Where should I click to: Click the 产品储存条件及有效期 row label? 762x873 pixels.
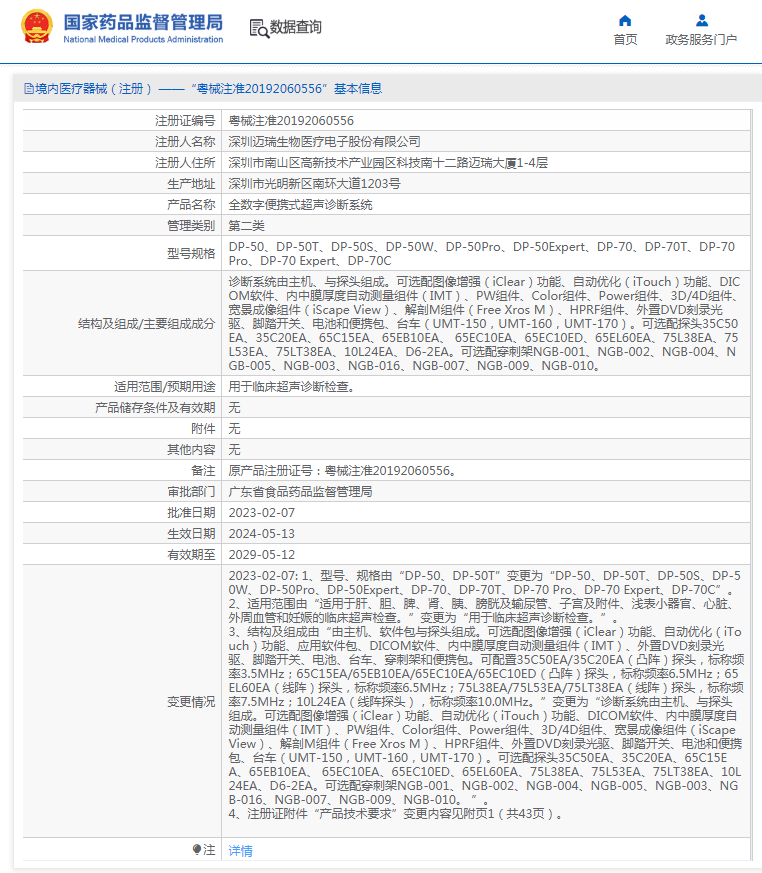pyautogui.click(x=155, y=408)
